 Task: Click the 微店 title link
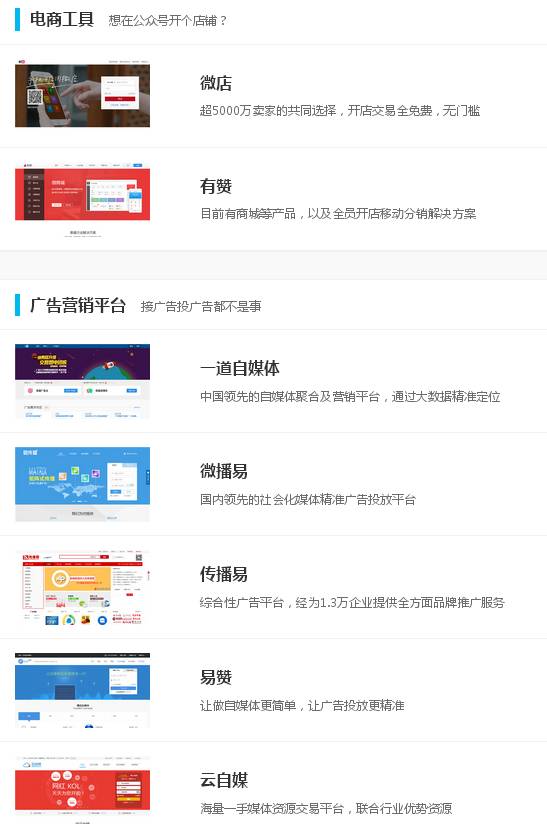215,83
